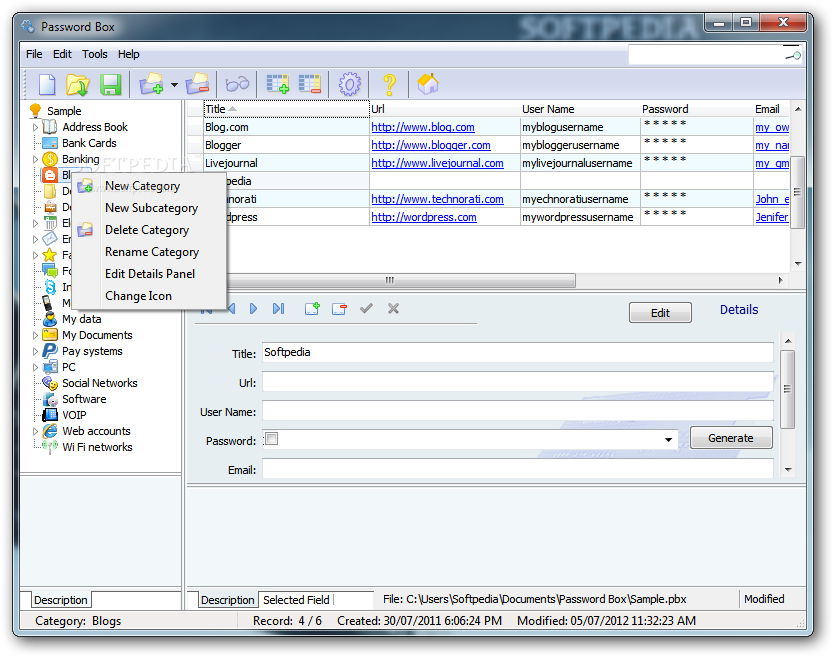Choose New Category from context menu

coord(149,186)
